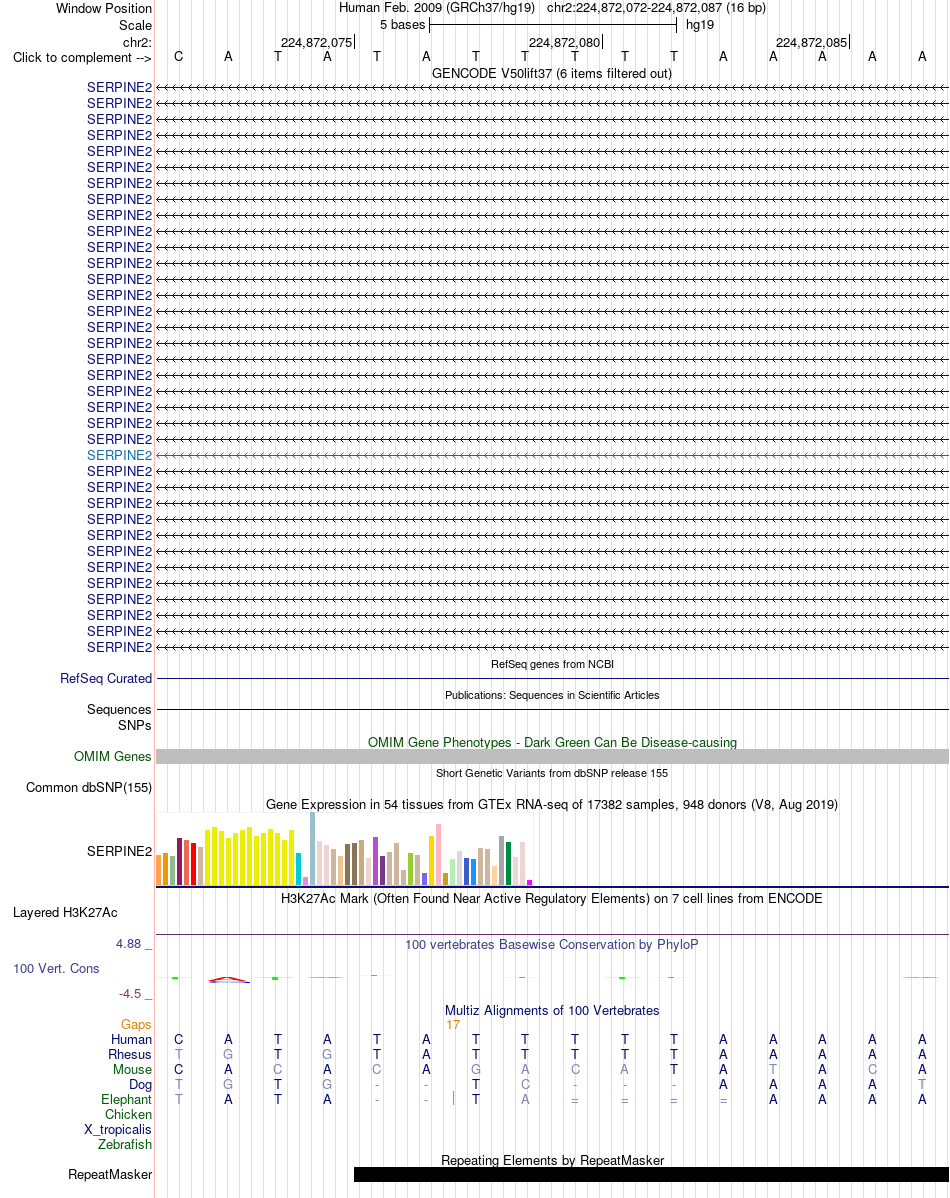Screen dimensions: 950x1198
Task: Open the H3K27Ac Mark ENCODE track title
Action: tap(552, 898)
